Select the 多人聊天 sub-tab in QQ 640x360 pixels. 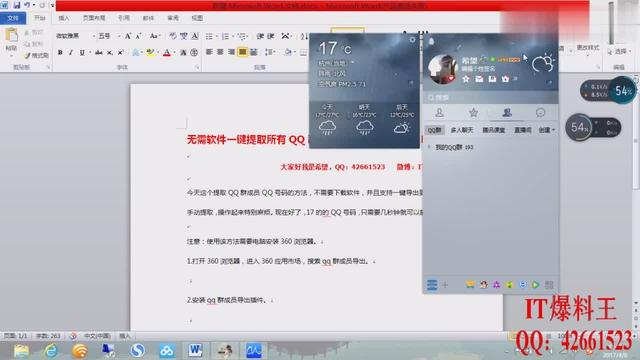[x=462, y=130]
